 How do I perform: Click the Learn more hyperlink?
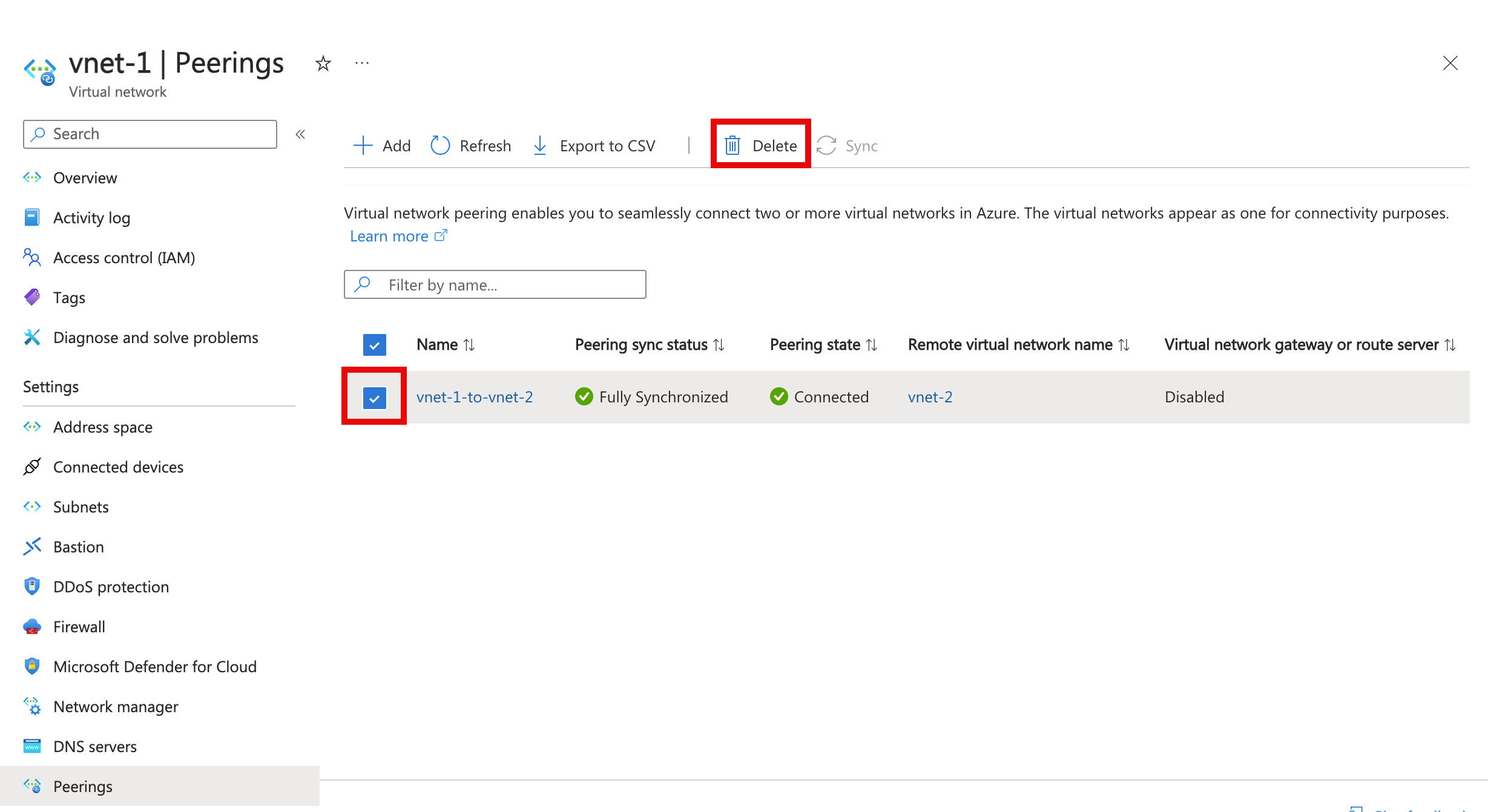(397, 235)
